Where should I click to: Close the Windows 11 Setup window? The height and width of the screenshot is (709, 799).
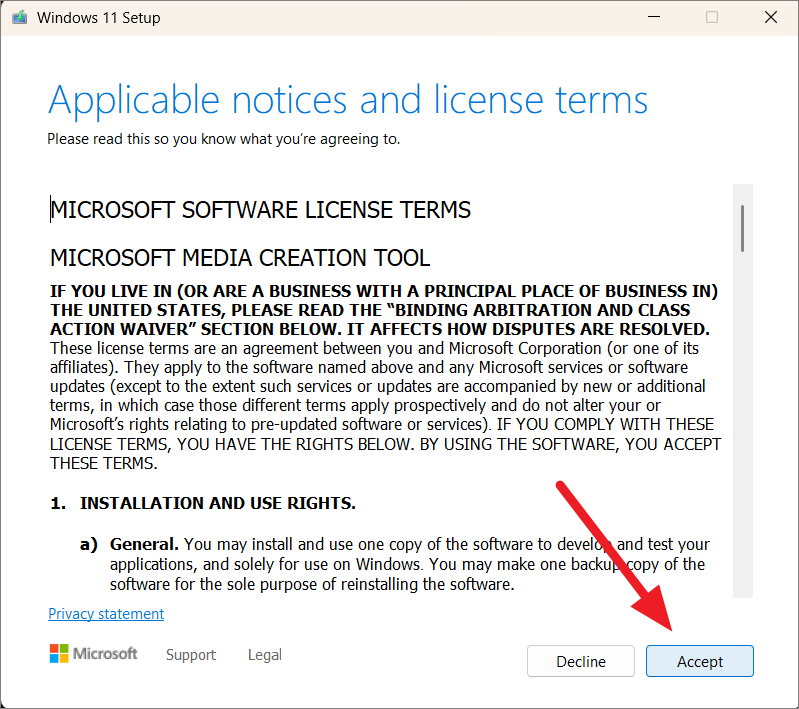tap(770, 17)
